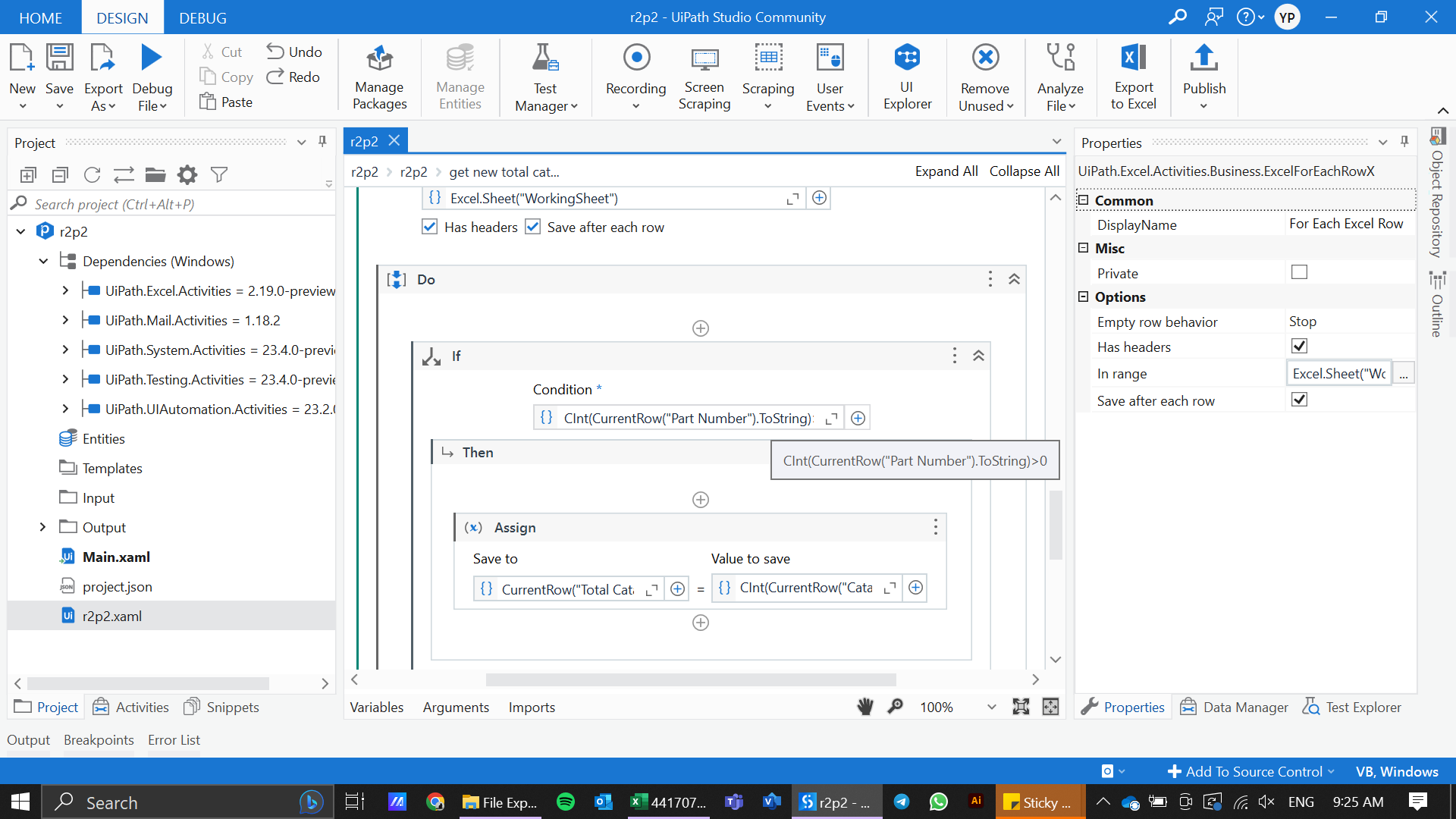Collapse the Common property section
Screen dimensions: 1456x819
pyautogui.click(x=1084, y=200)
